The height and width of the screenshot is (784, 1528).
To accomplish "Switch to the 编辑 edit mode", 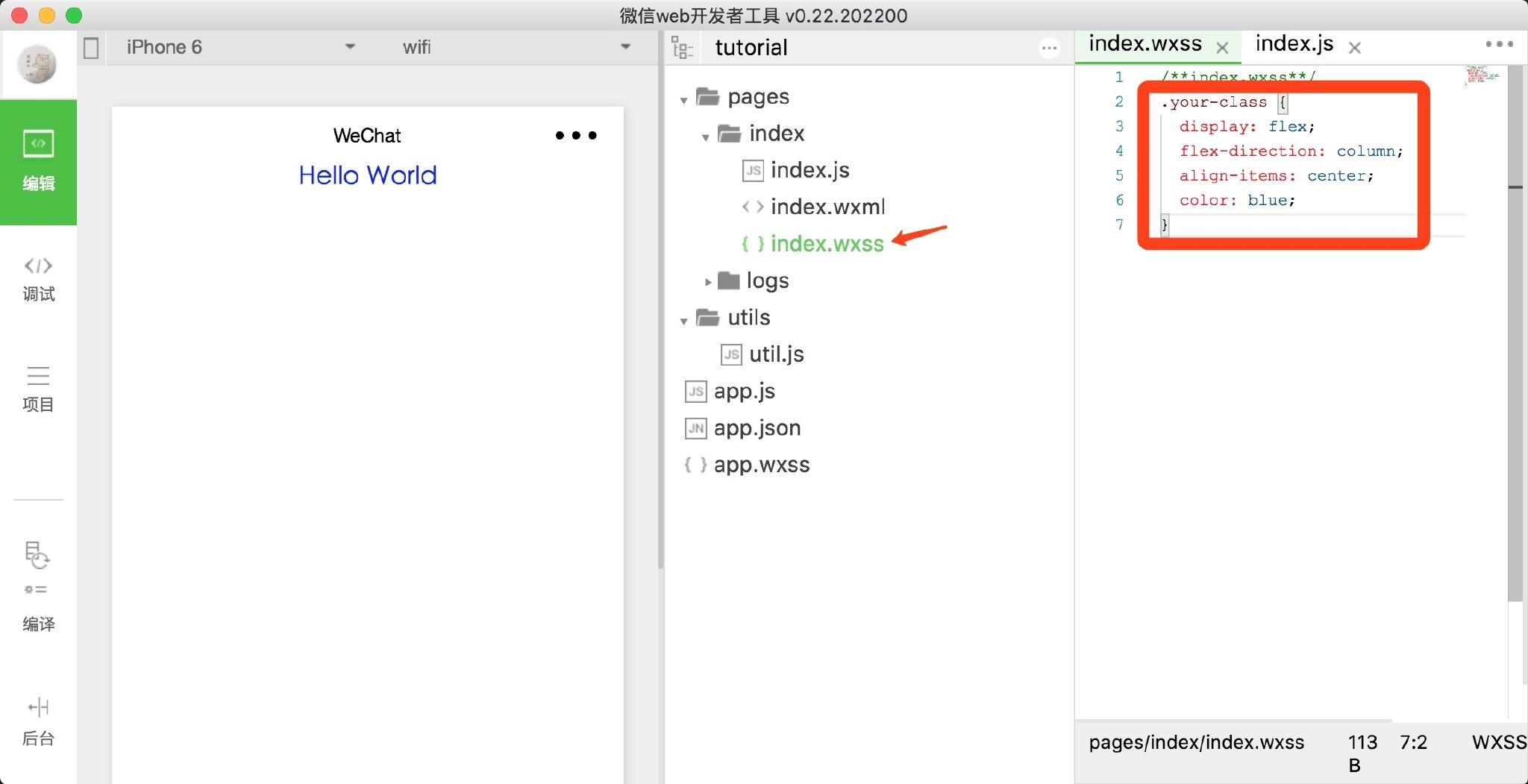I will [x=38, y=162].
